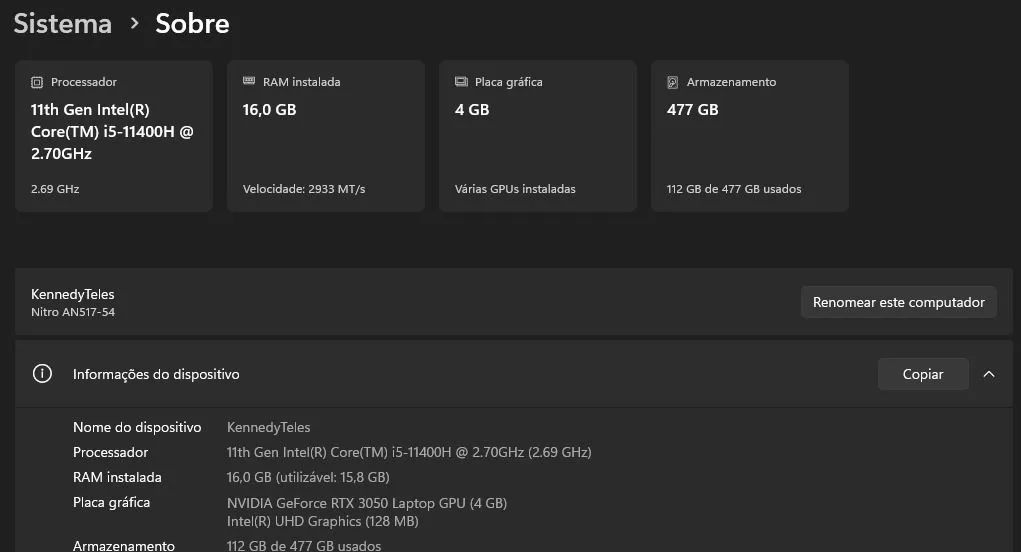The image size is (1021, 552).
Task: Open the Armazenamento 477 GB card
Action: coord(749,135)
